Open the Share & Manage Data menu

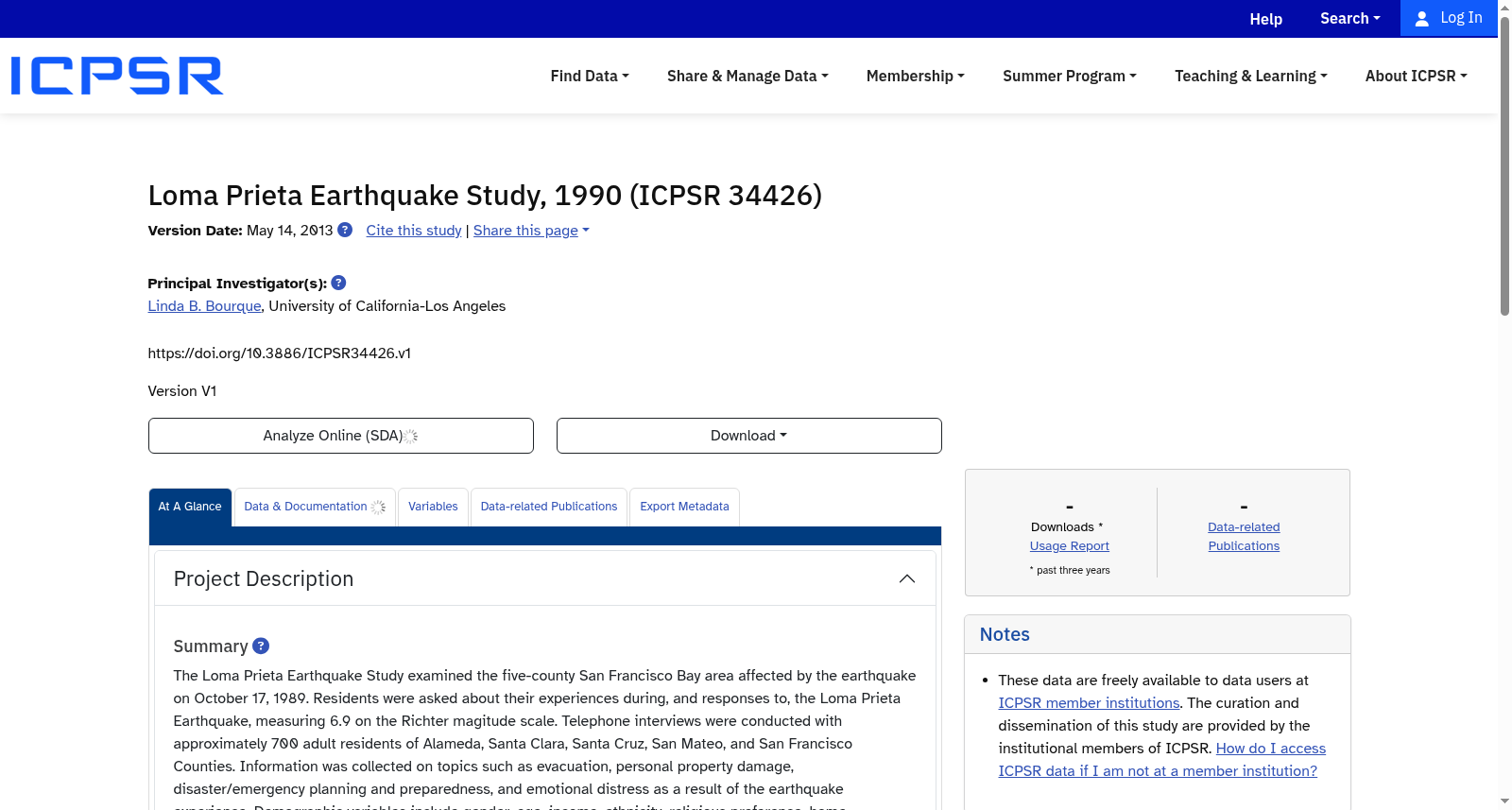pyautogui.click(x=747, y=76)
